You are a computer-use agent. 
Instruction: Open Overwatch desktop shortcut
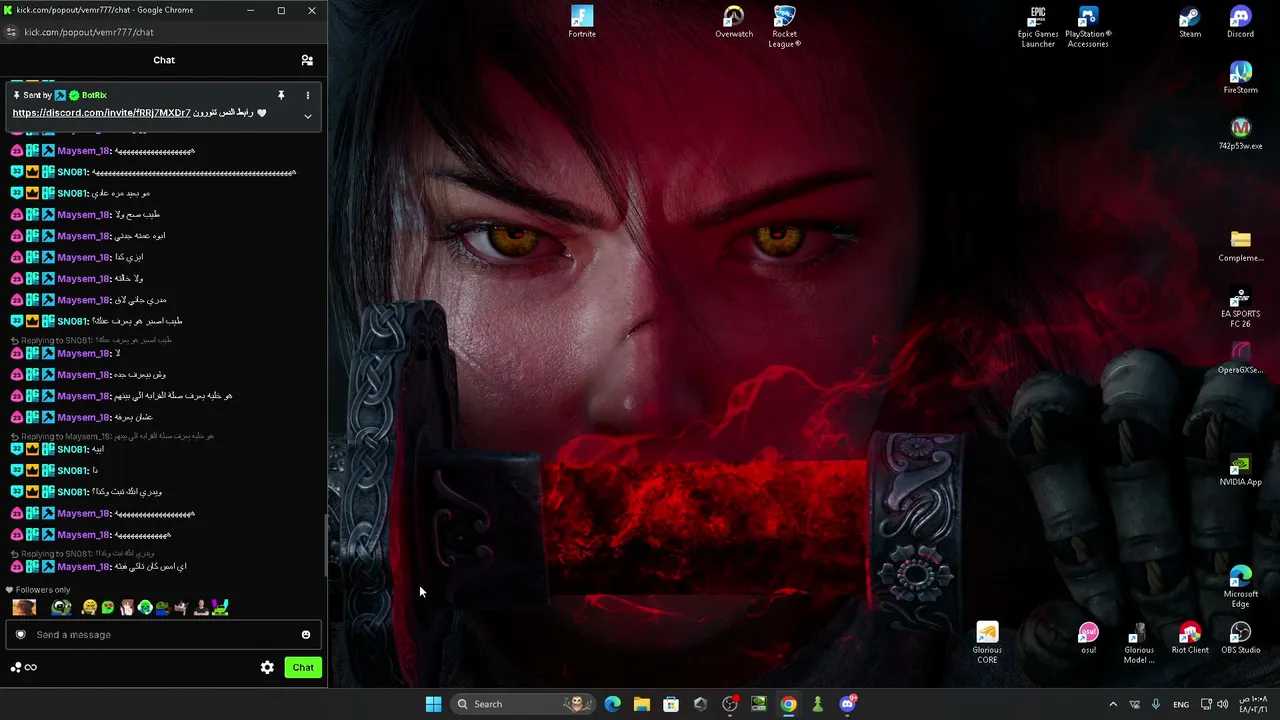[734, 22]
